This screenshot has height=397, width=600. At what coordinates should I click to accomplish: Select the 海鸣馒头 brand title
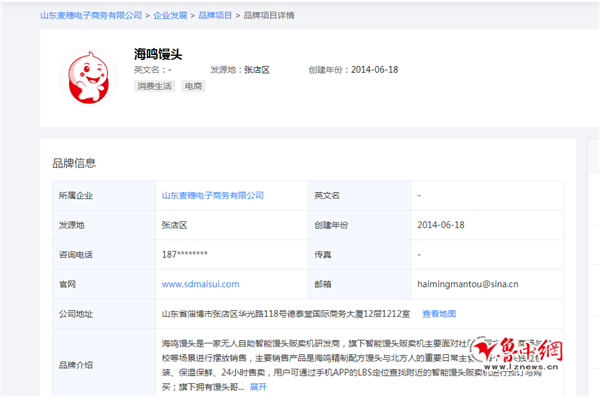coord(158,54)
